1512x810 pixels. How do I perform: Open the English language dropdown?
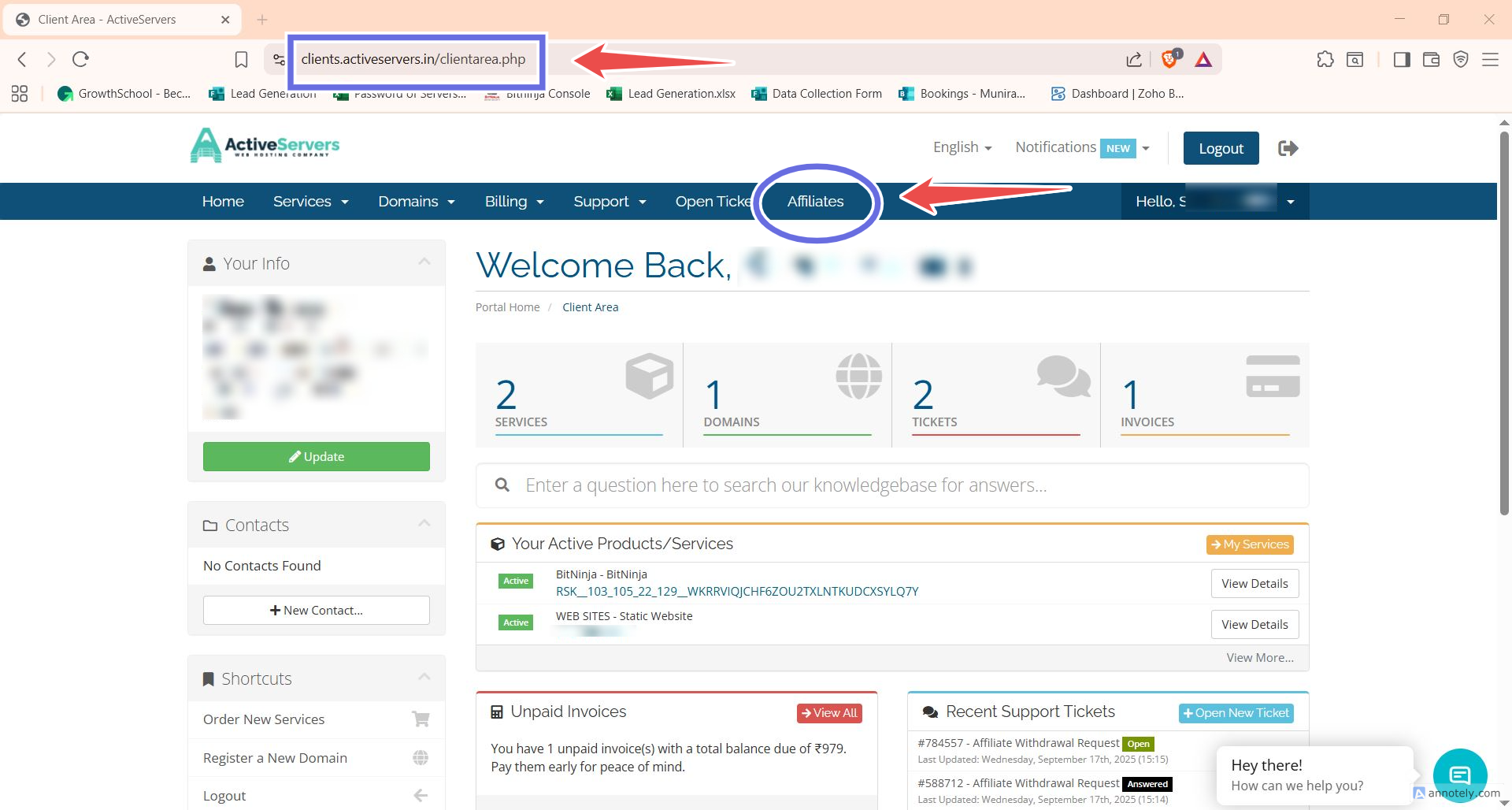coord(962,147)
